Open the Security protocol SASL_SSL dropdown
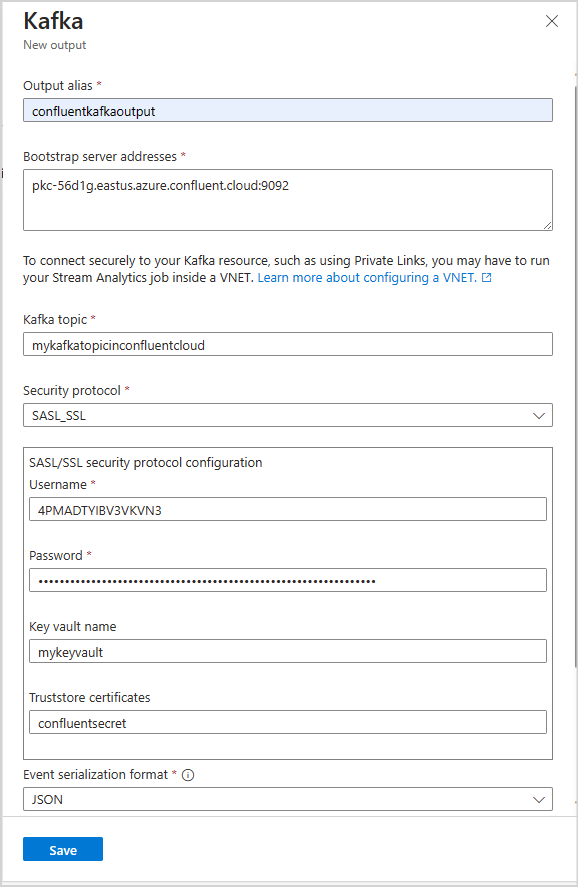Screen dimensions: 578x887 287,415
